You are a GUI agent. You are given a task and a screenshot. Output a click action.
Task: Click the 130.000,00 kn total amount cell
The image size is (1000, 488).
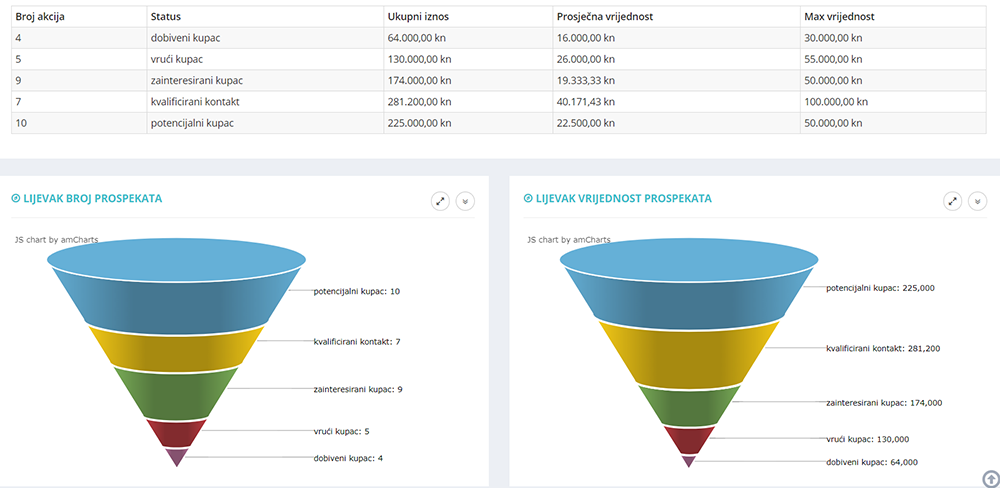[468, 59]
